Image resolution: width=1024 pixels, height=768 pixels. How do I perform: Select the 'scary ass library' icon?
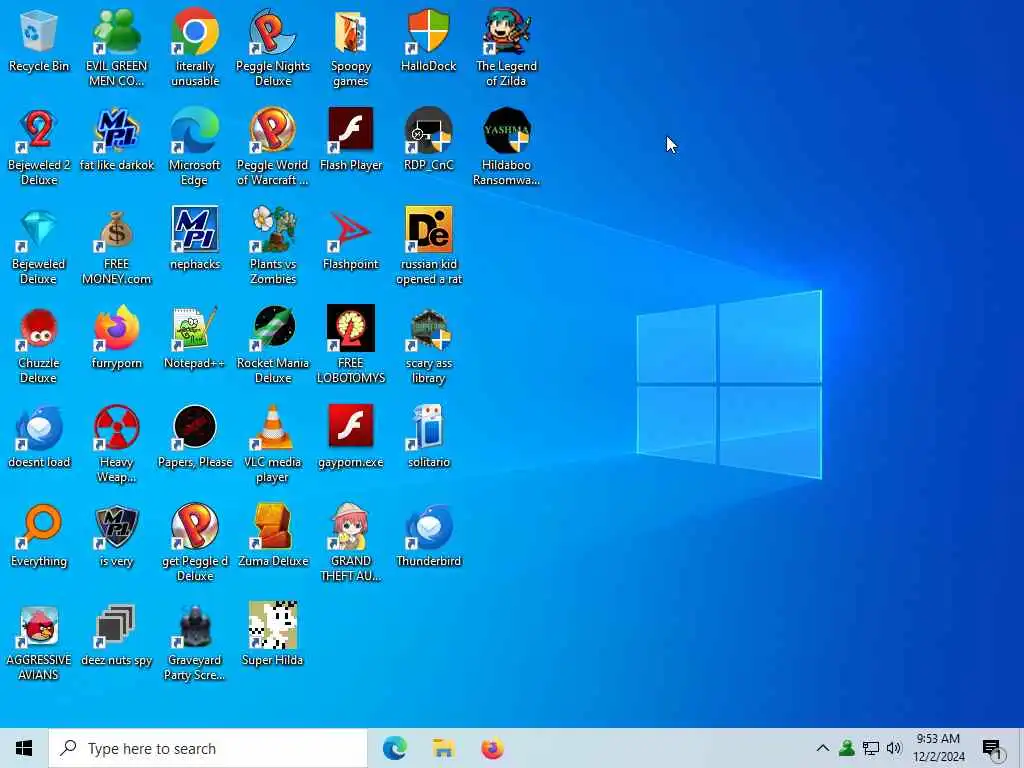(x=428, y=344)
